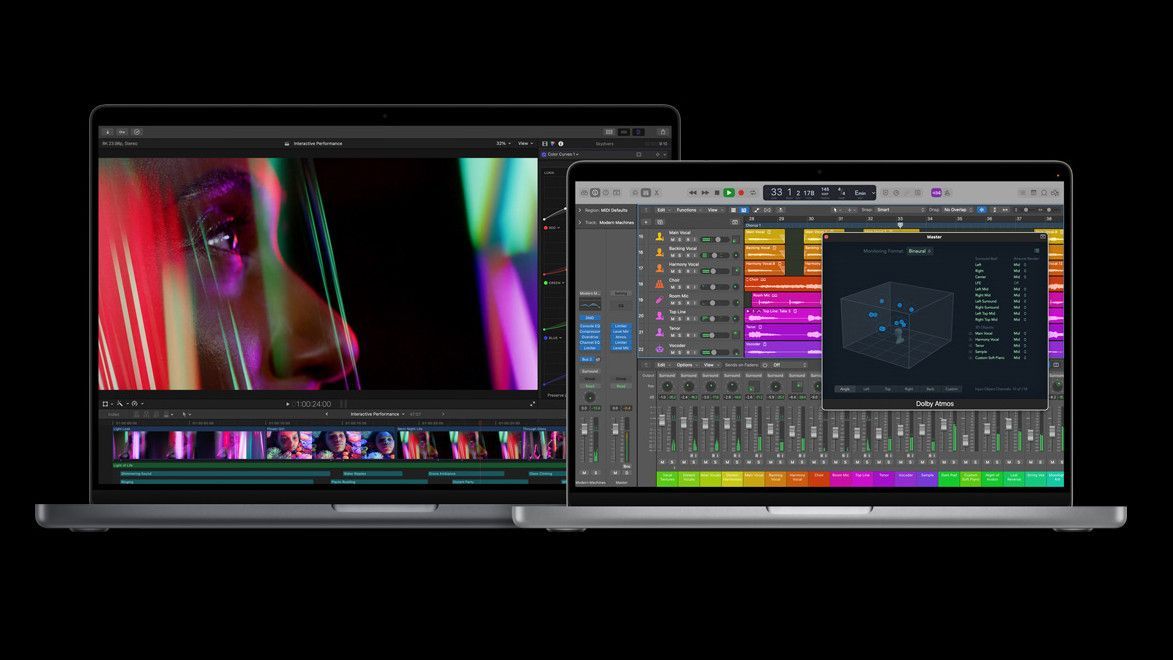1173x660 pixels.
Task: Switch Dolby Atmos view to Top
Action: pos(887,389)
